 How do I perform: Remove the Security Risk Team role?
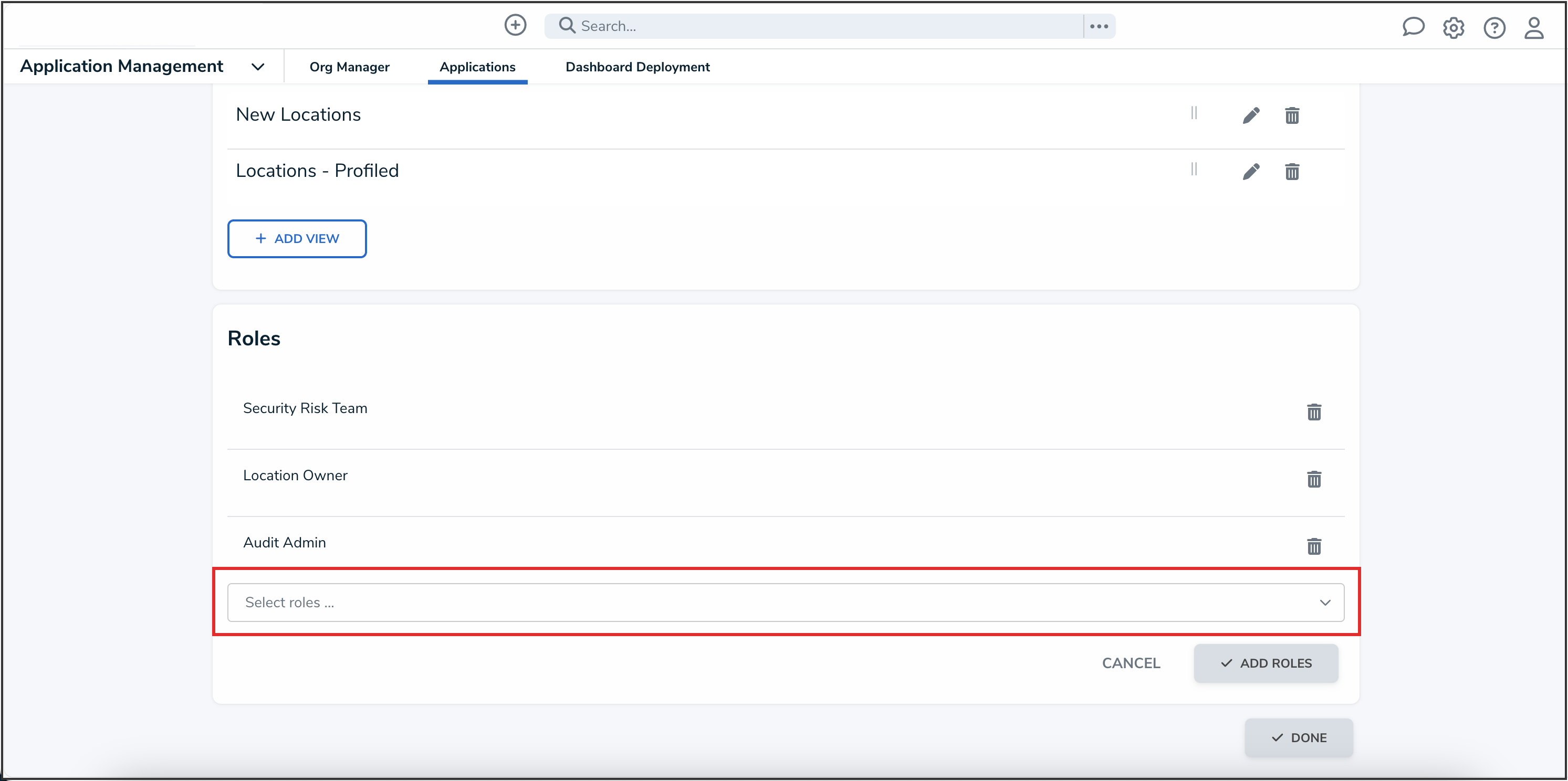[x=1314, y=412]
